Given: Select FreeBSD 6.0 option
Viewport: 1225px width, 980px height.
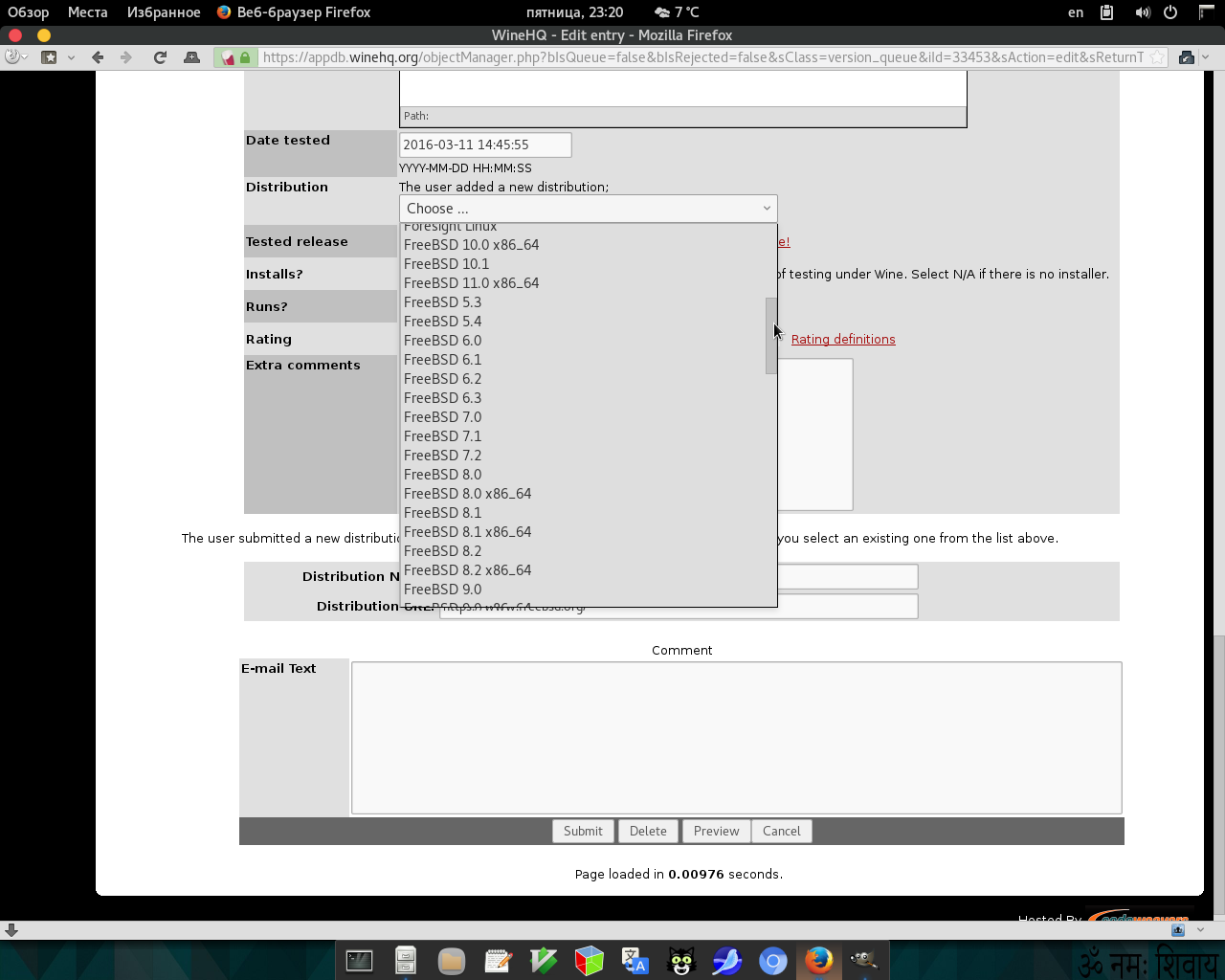Looking at the screenshot, I should [x=582, y=341].
